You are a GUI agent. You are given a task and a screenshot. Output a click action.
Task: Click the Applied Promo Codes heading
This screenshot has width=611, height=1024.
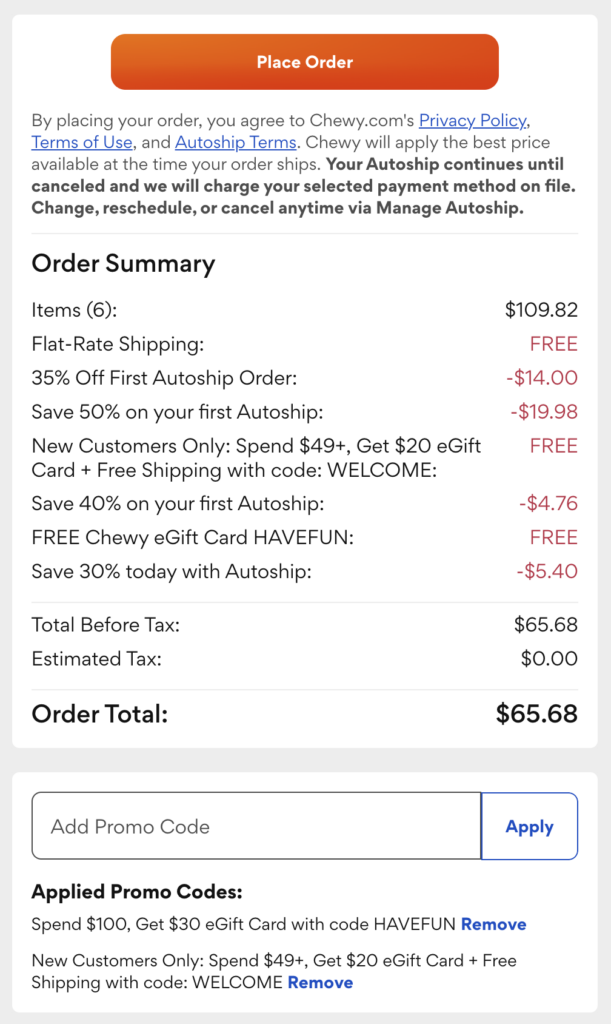pyautogui.click(x=137, y=892)
